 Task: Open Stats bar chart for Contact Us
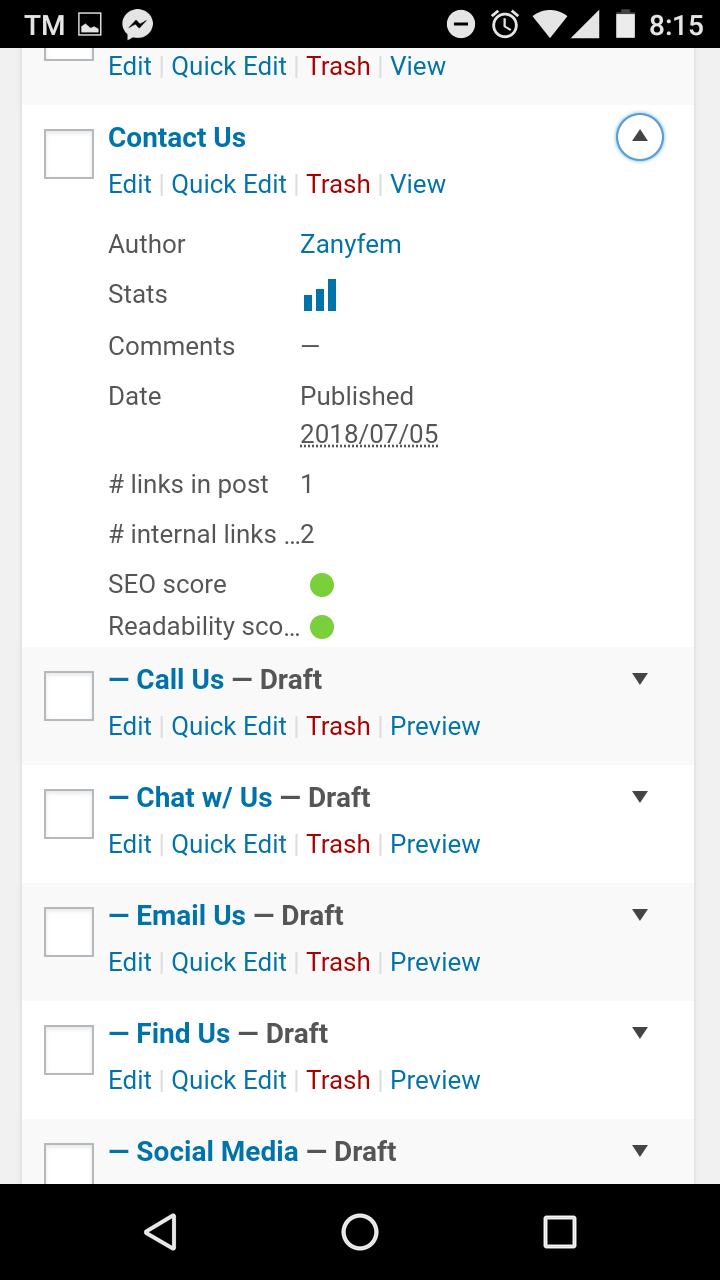320,295
